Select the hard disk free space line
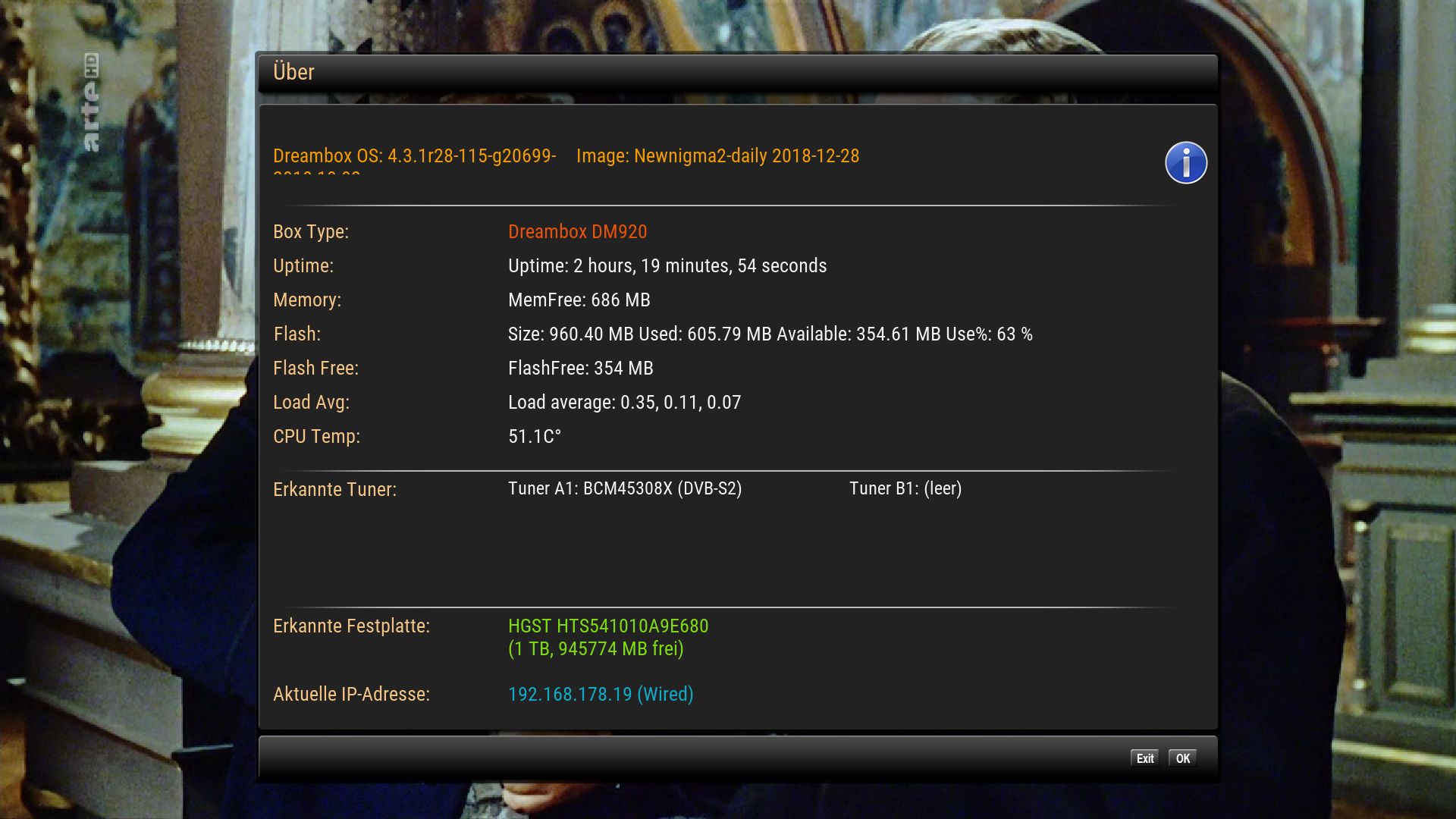 tap(596, 649)
